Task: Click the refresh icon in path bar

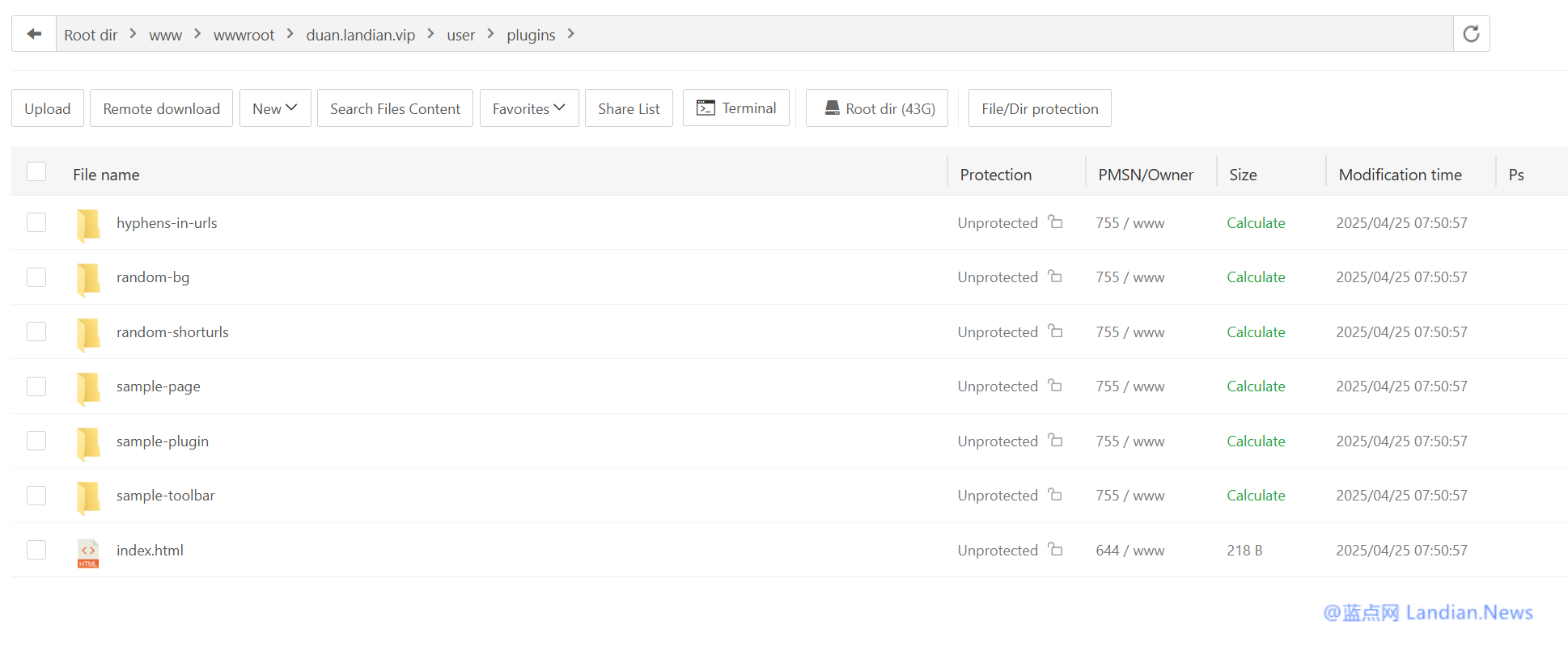Action: pyautogui.click(x=1471, y=34)
